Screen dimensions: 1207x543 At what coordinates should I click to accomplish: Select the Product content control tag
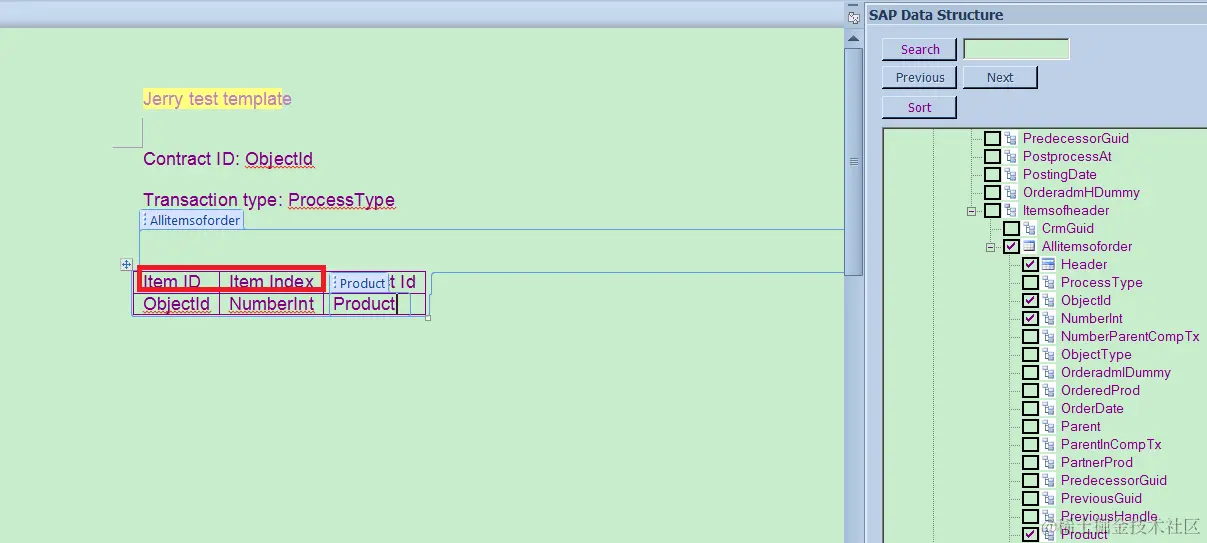tap(360, 283)
